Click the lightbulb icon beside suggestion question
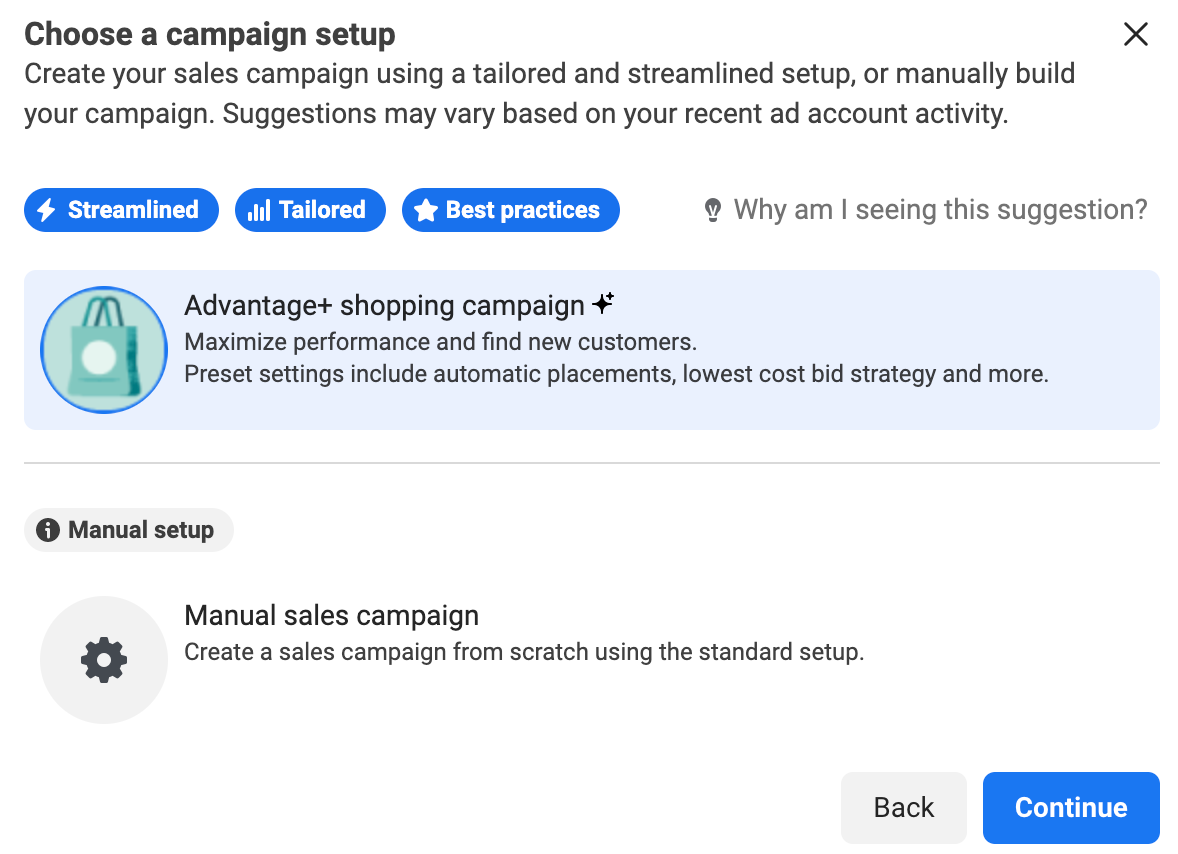The height and width of the screenshot is (854, 1178). coord(713,210)
